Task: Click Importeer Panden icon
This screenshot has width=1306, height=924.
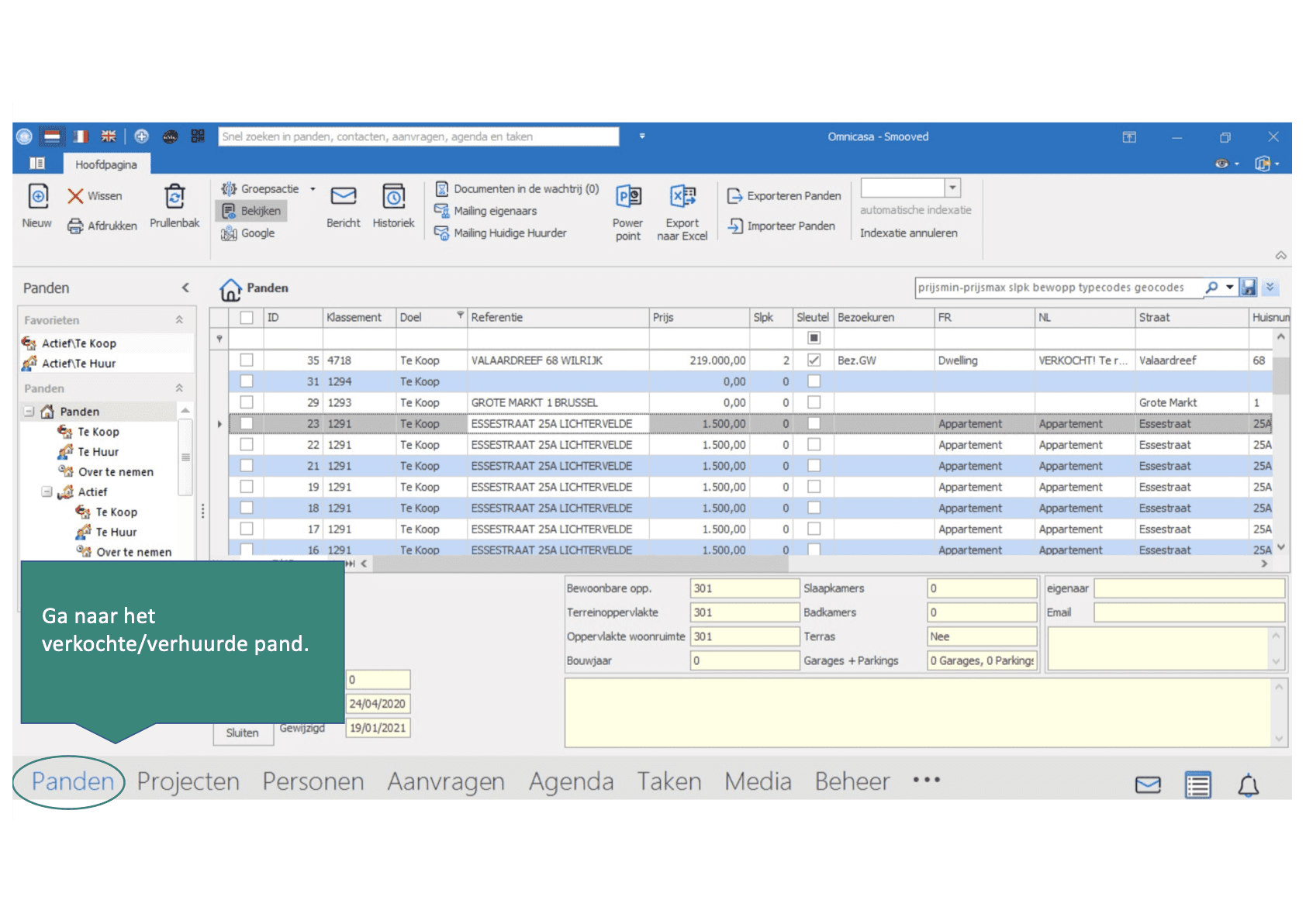Action: coord(734,226)
